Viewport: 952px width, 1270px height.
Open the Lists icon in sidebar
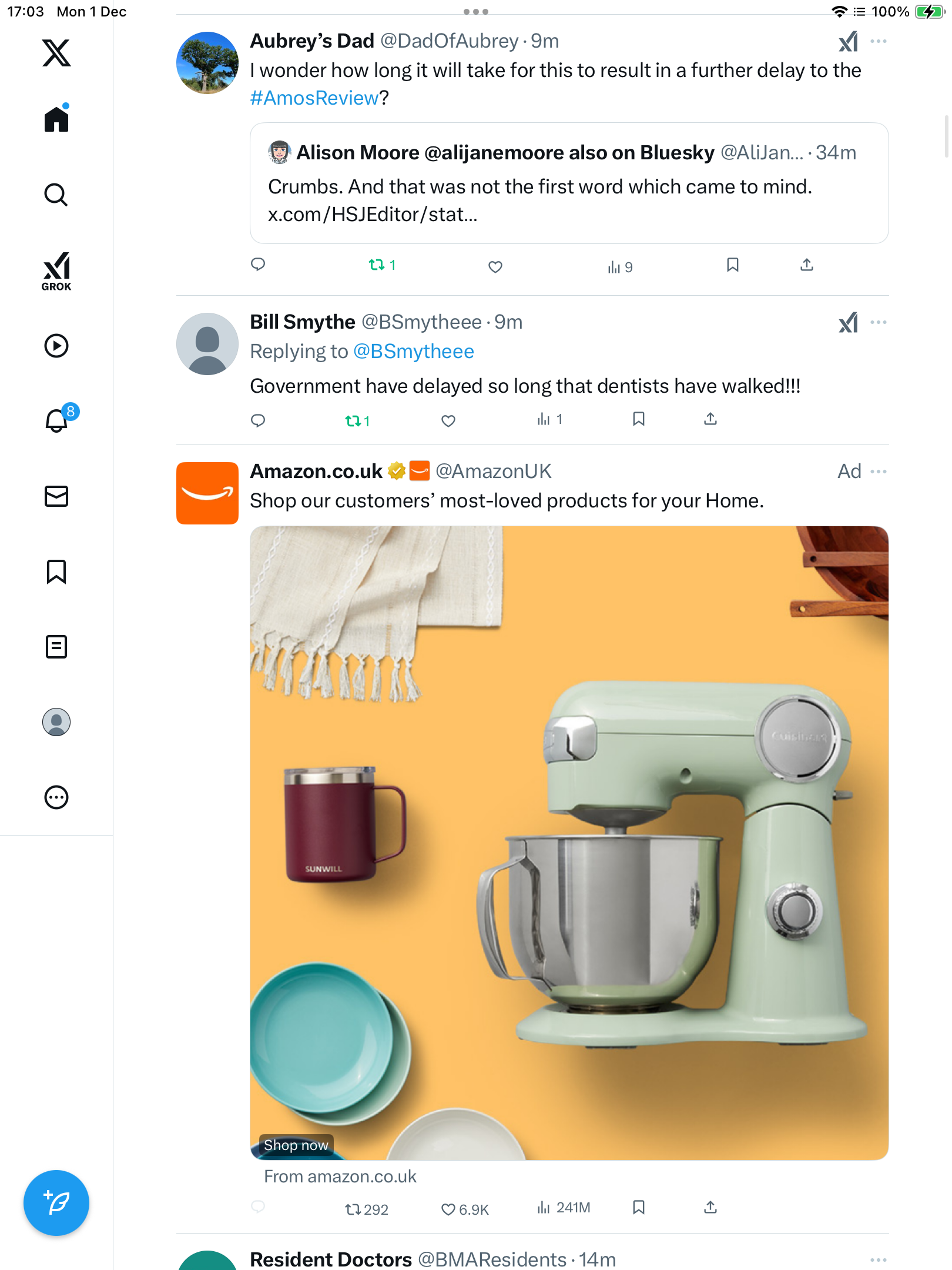point(56,647)
